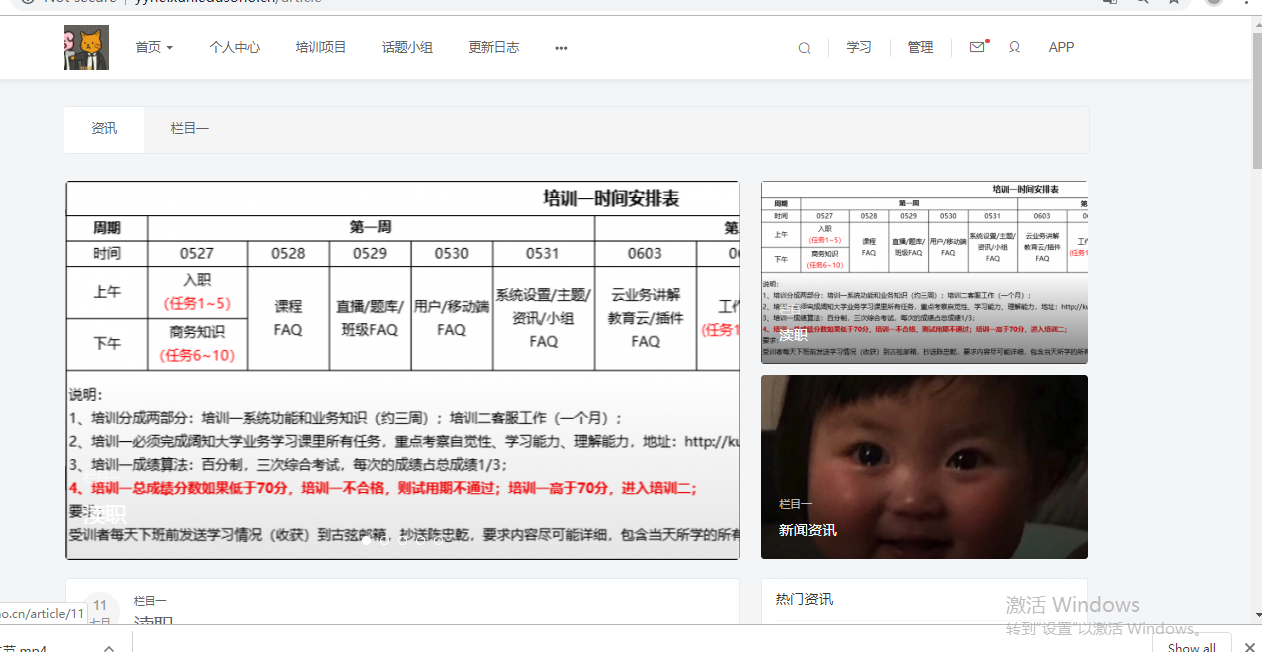1262x652 pixels.
Task: Click Show all downloads button
Action: coord(1191,646)
